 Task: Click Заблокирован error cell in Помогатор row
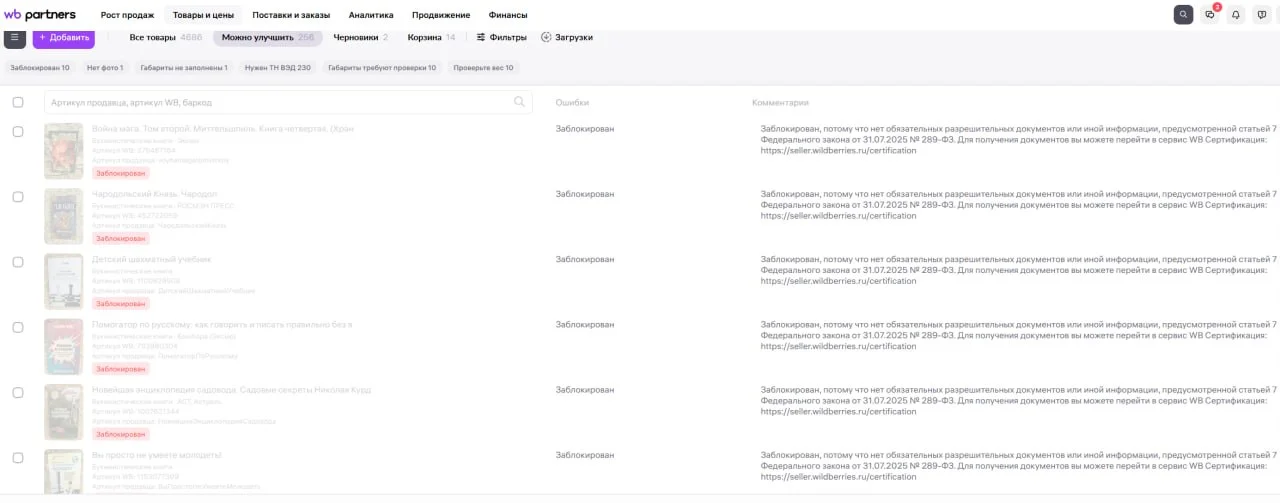pyautogui.click(x=585, y=324)
